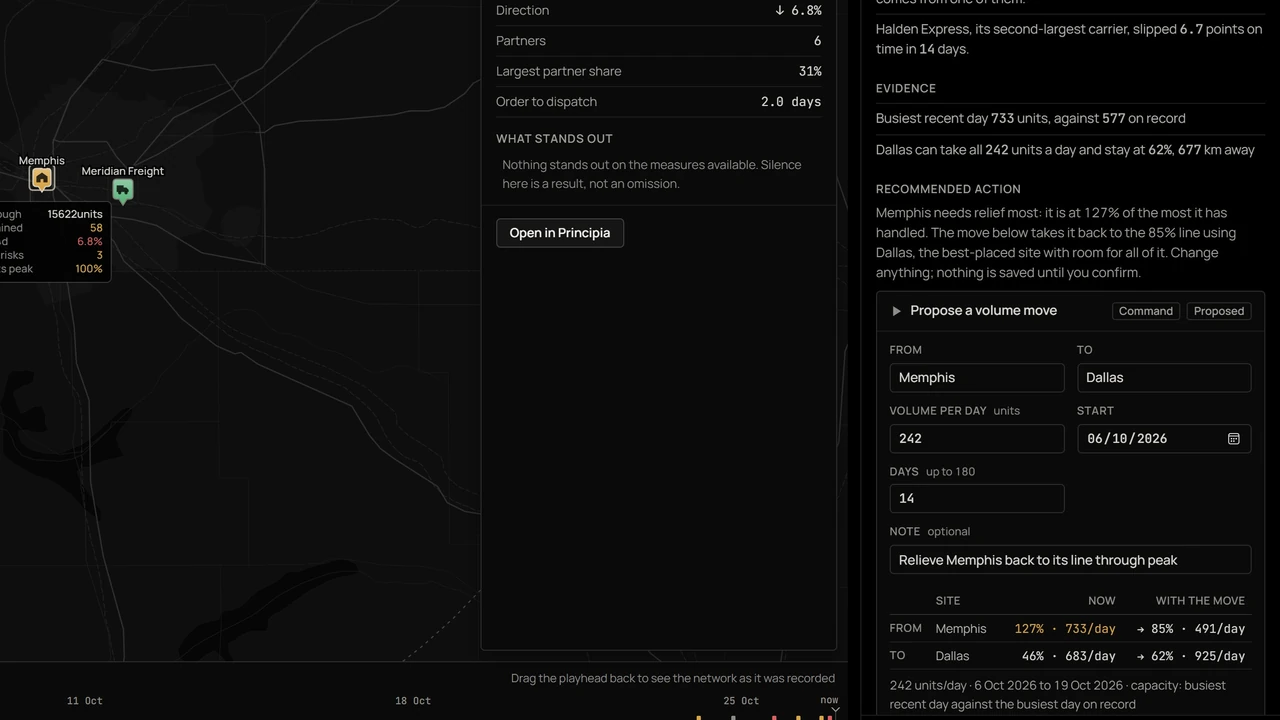Screen dimensions: 1280x720
Task: Edit the optional Note field
Action: click(x=1070, y=560)
